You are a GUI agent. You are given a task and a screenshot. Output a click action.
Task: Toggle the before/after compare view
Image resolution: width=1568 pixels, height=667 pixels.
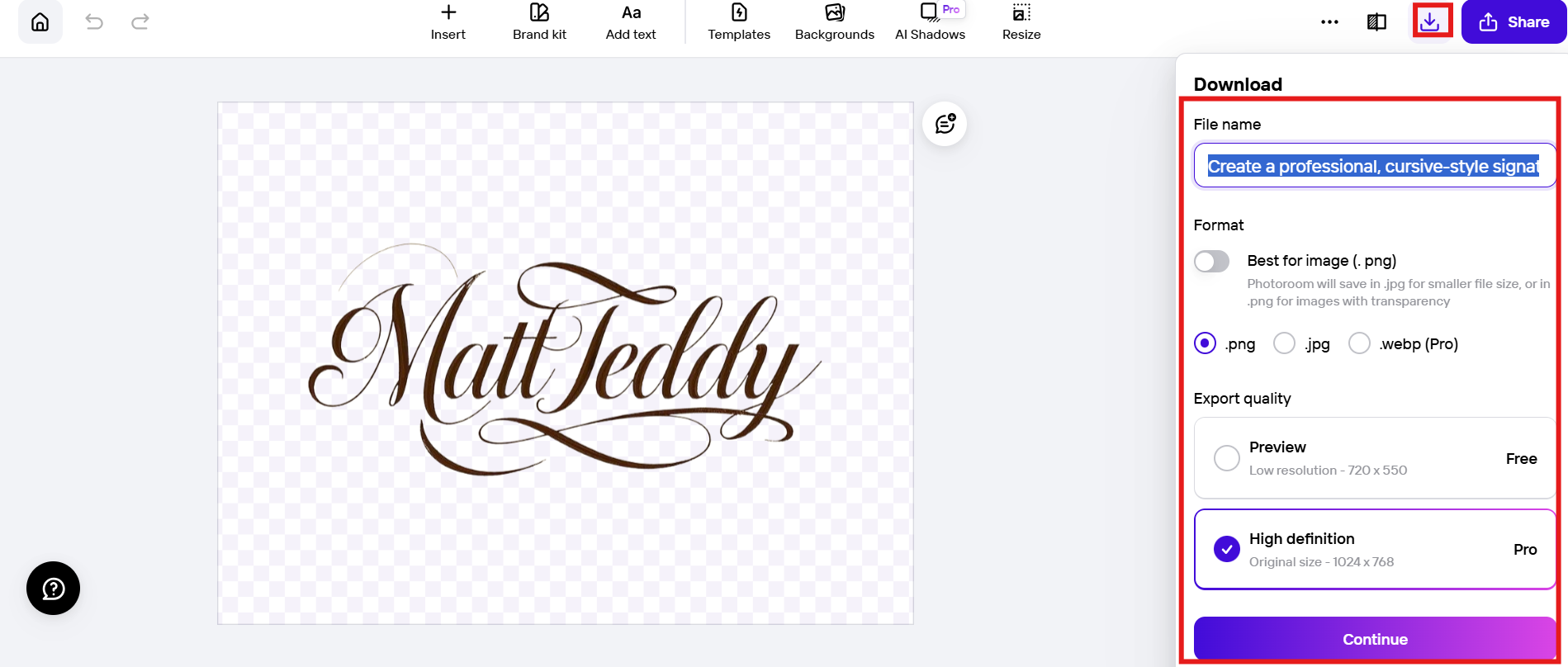1376,22
